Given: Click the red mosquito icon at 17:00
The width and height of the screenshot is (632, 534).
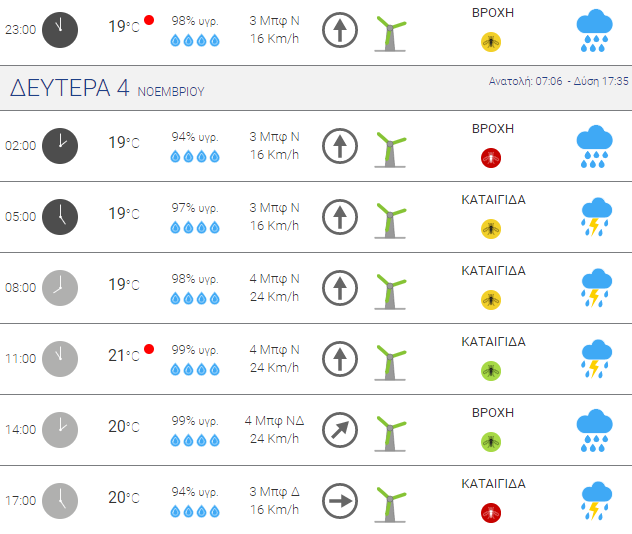Looking at the screenshot, I should point(491,513).
